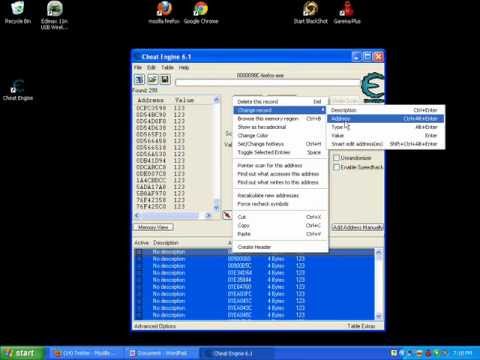Open the Table menu
This screenshot has height=360, width=480.
pyautogui.click(x=167, y=67)
